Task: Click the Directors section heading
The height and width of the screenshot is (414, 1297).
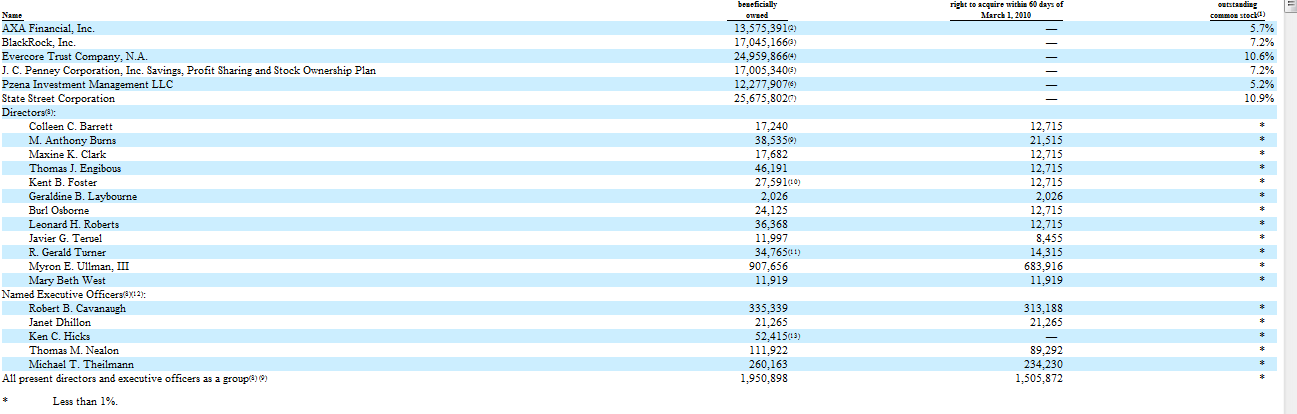Action: 28,113
